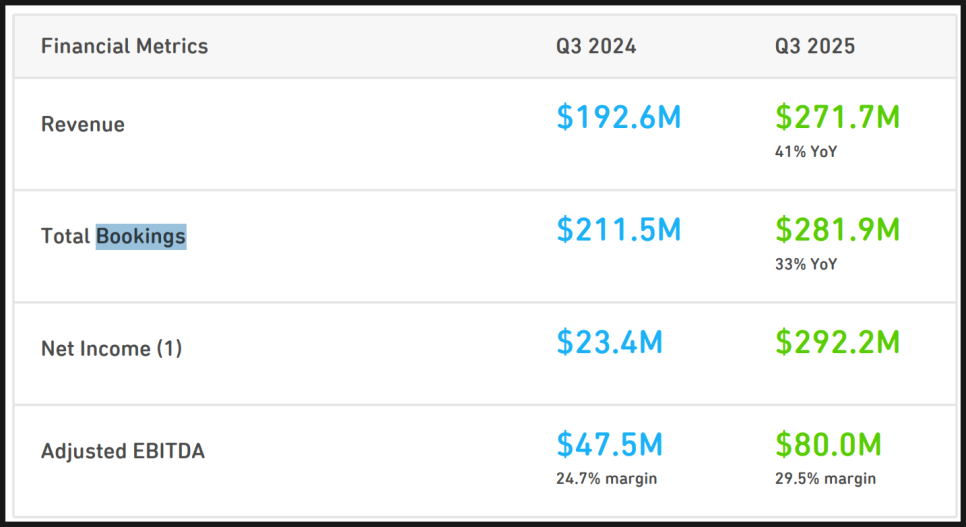The image size is (966, 527).
Task: Click the $23.4M net income value
Action: (609, 342)
